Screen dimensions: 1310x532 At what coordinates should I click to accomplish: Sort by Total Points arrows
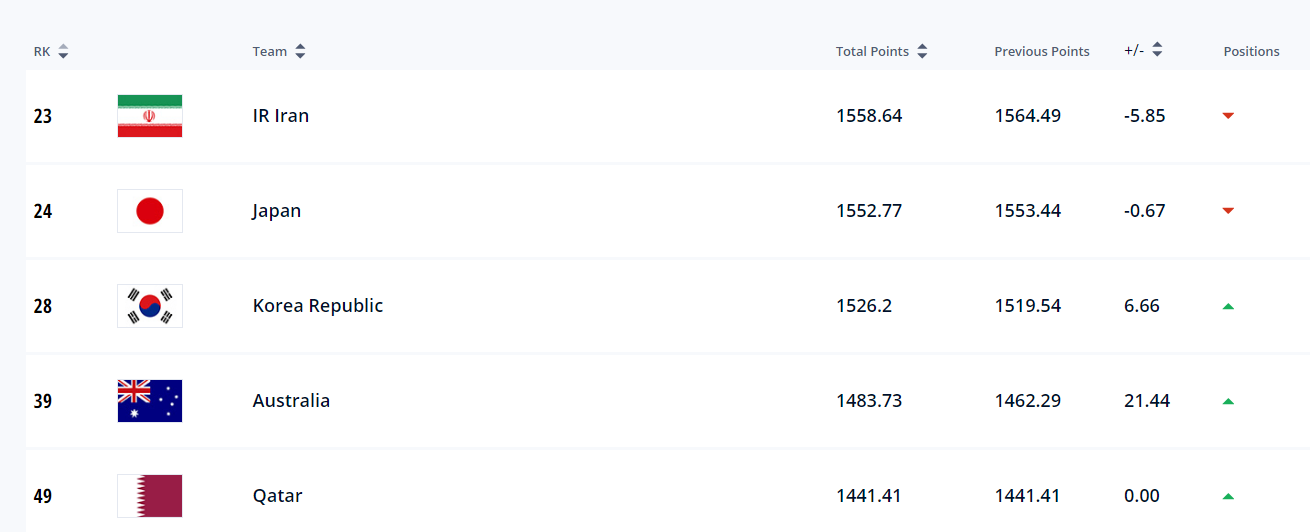tap(922, 51)
